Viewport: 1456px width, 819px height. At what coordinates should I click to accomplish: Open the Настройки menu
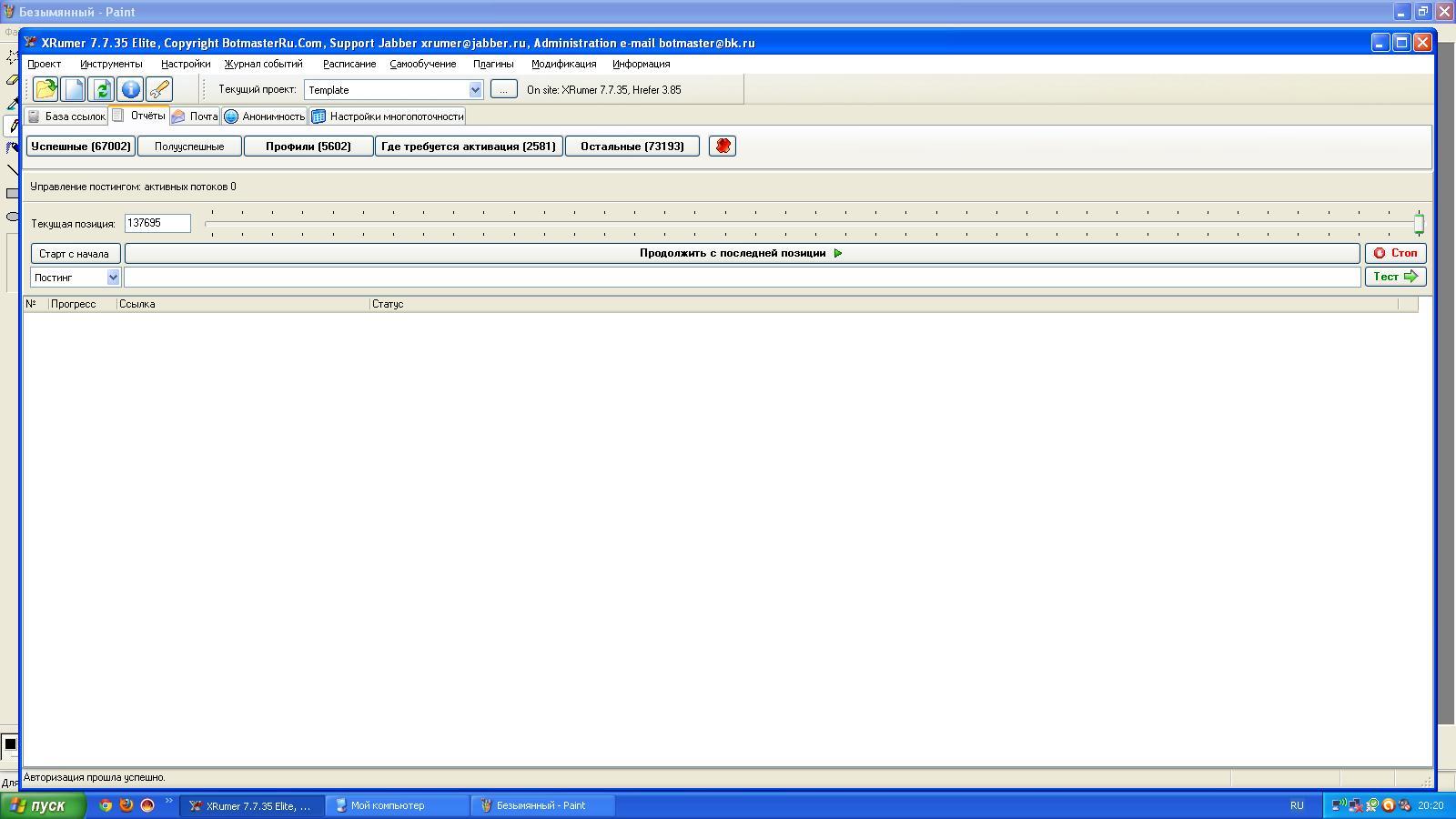pyautogui.click(x=186, y=64)
